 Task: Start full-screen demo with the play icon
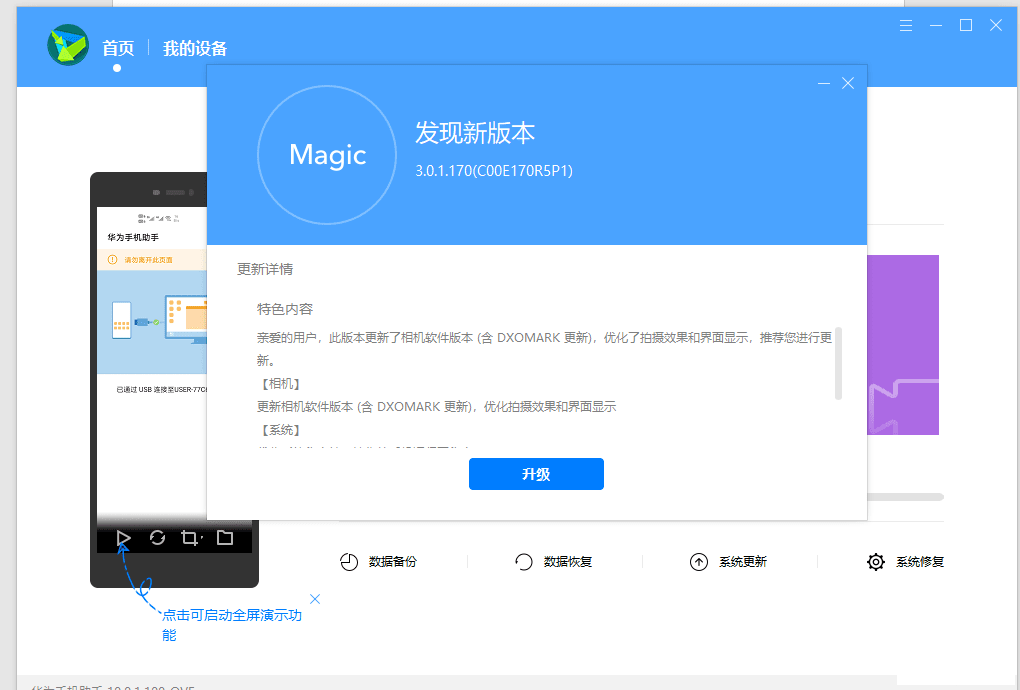tap(124, 538)
